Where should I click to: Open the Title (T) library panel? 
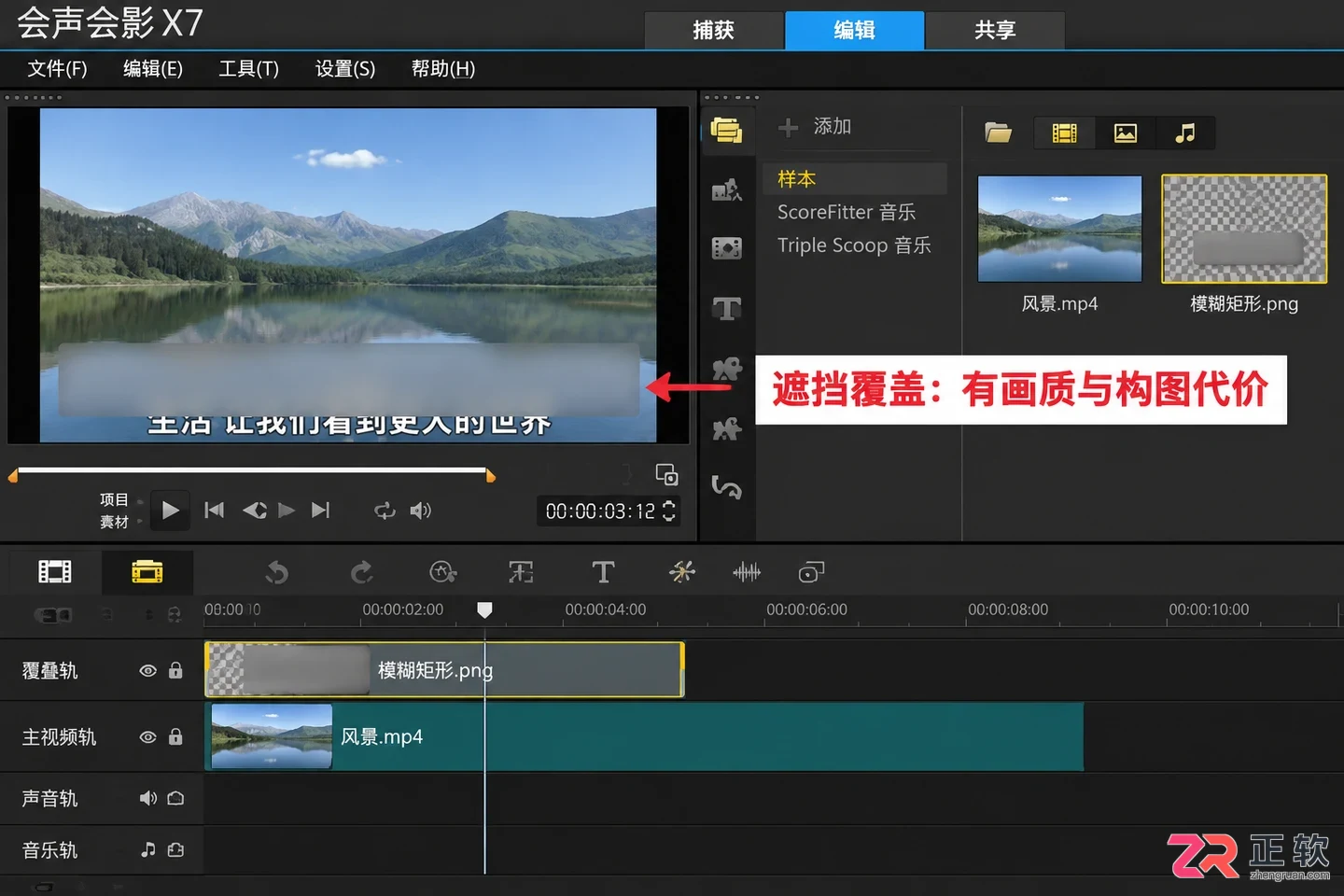point(726,308)
